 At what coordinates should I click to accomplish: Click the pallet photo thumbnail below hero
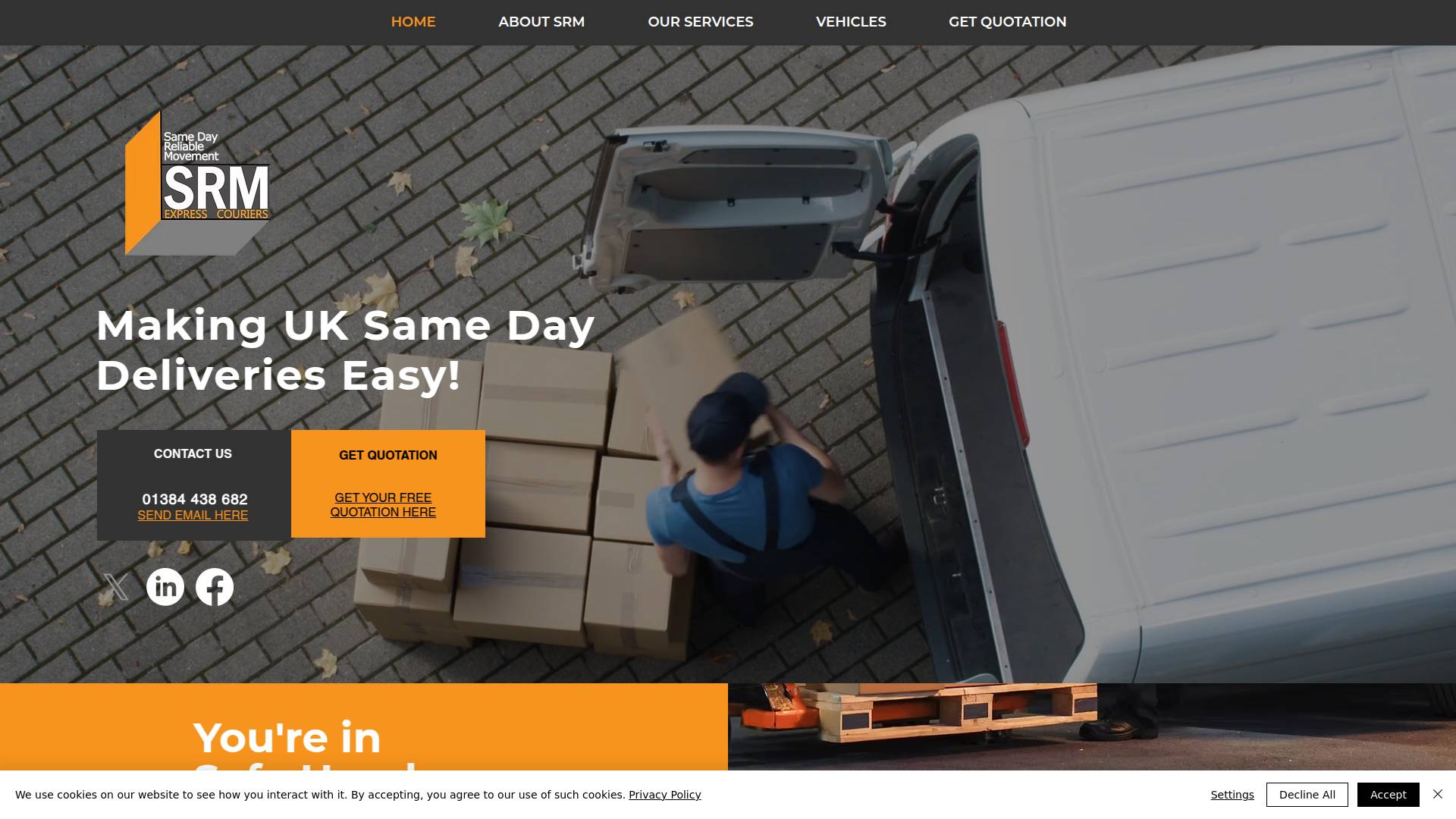point(1092,726)
